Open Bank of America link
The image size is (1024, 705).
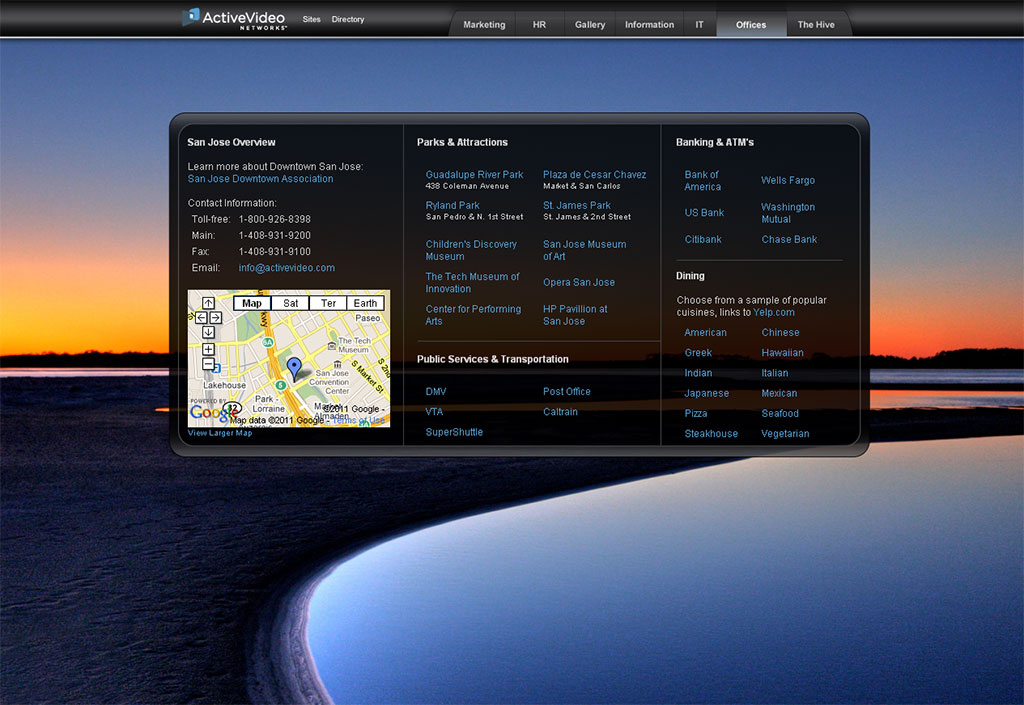(703, 181)
